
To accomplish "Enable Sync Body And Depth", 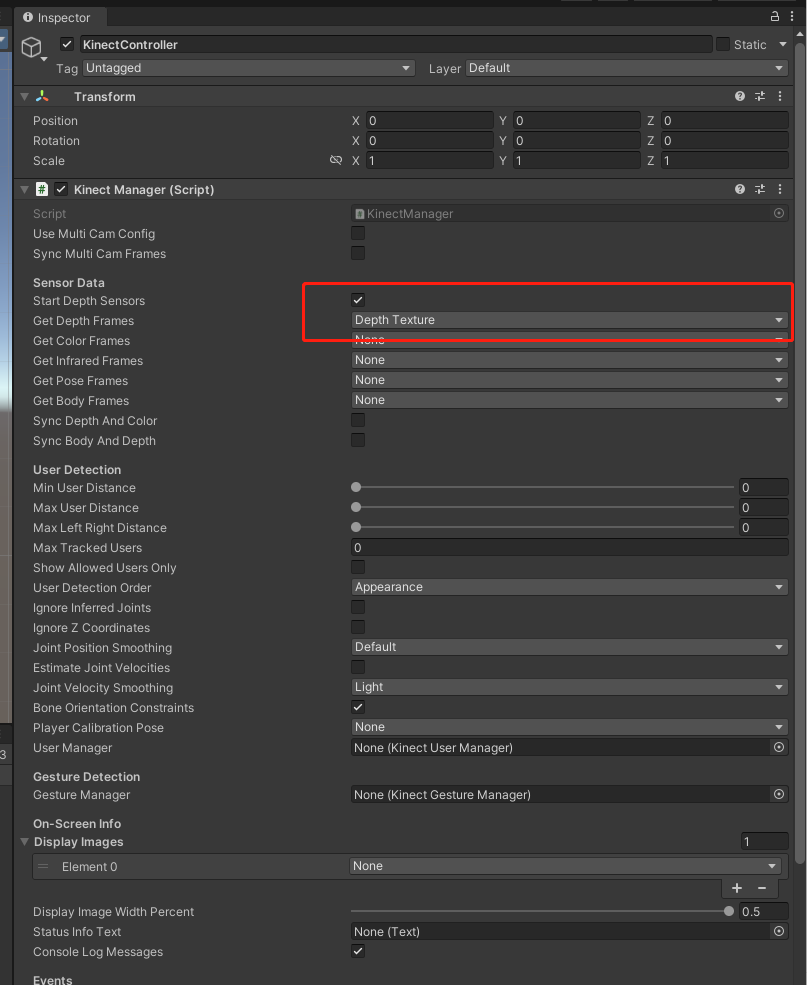I will [x=358, y=440].
